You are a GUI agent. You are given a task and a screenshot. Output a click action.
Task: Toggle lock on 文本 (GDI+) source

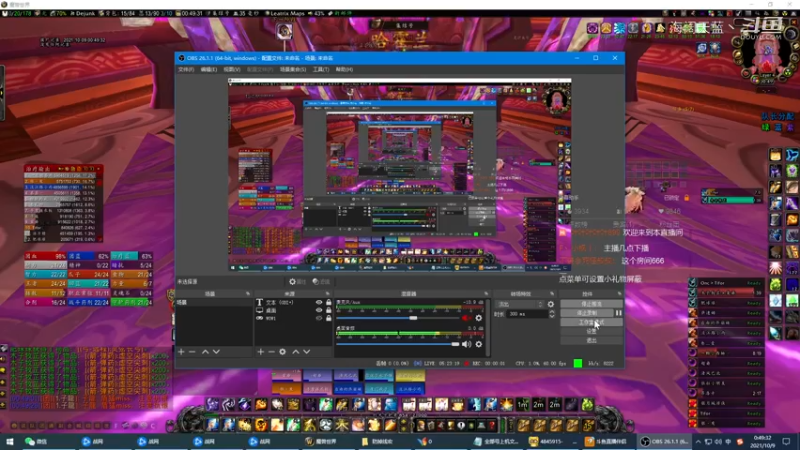[x=329, y=303]
